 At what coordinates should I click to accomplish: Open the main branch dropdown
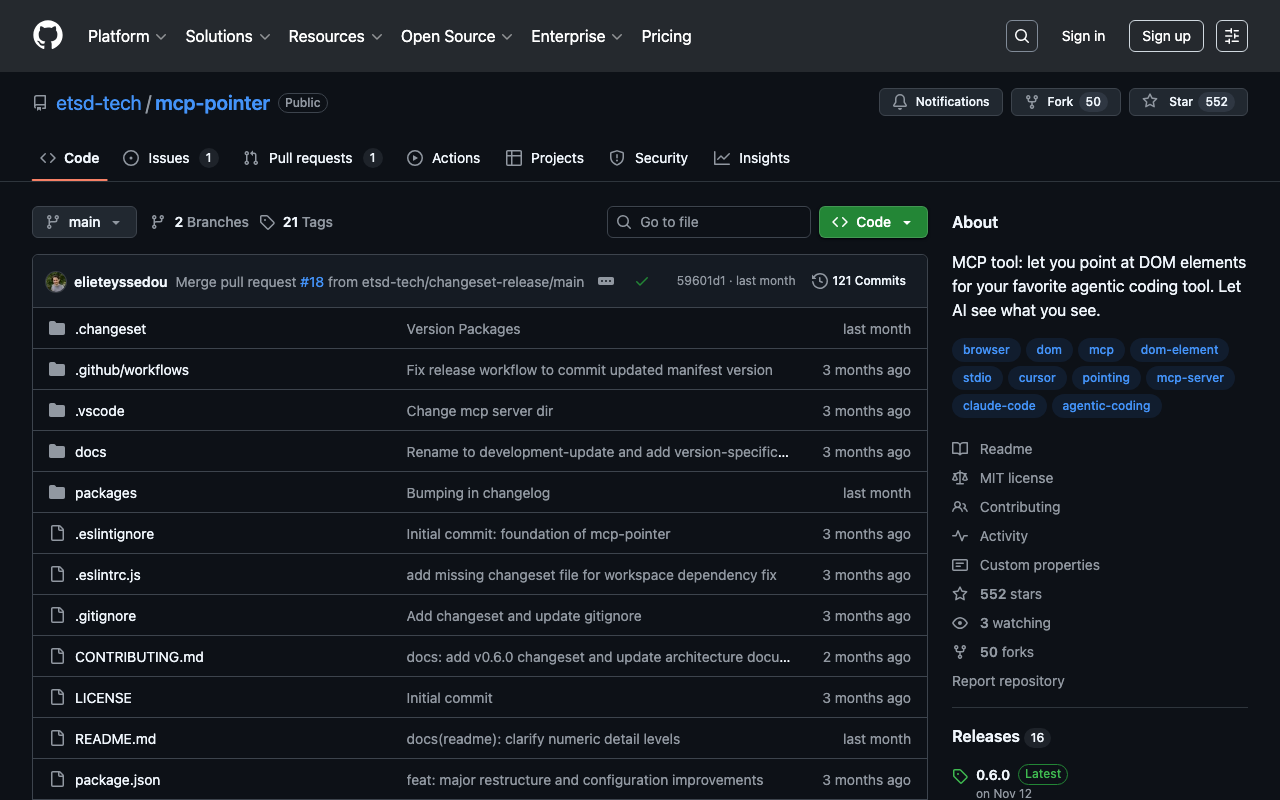(84, 222)
